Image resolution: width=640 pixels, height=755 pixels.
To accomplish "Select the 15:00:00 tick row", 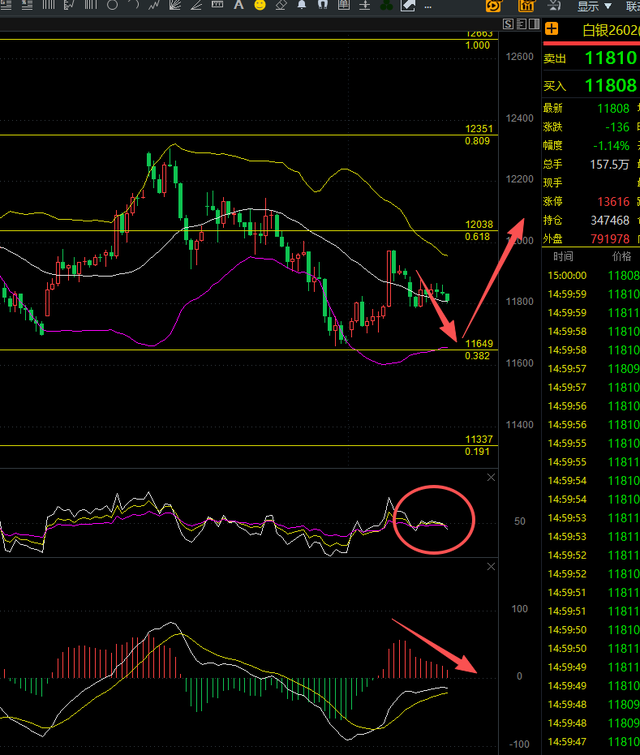I will [x=591, y=275].
